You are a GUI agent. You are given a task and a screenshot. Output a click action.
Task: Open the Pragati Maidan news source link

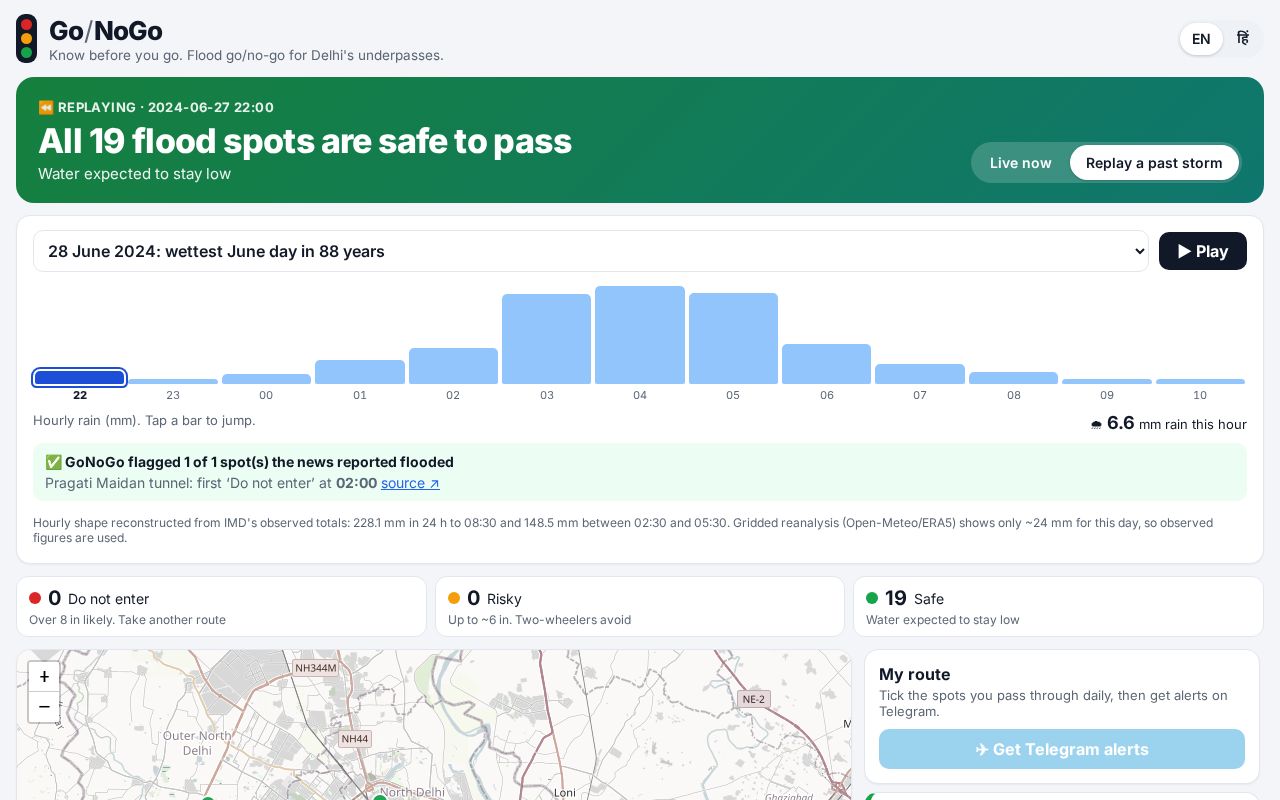click(x=410, y=483)
